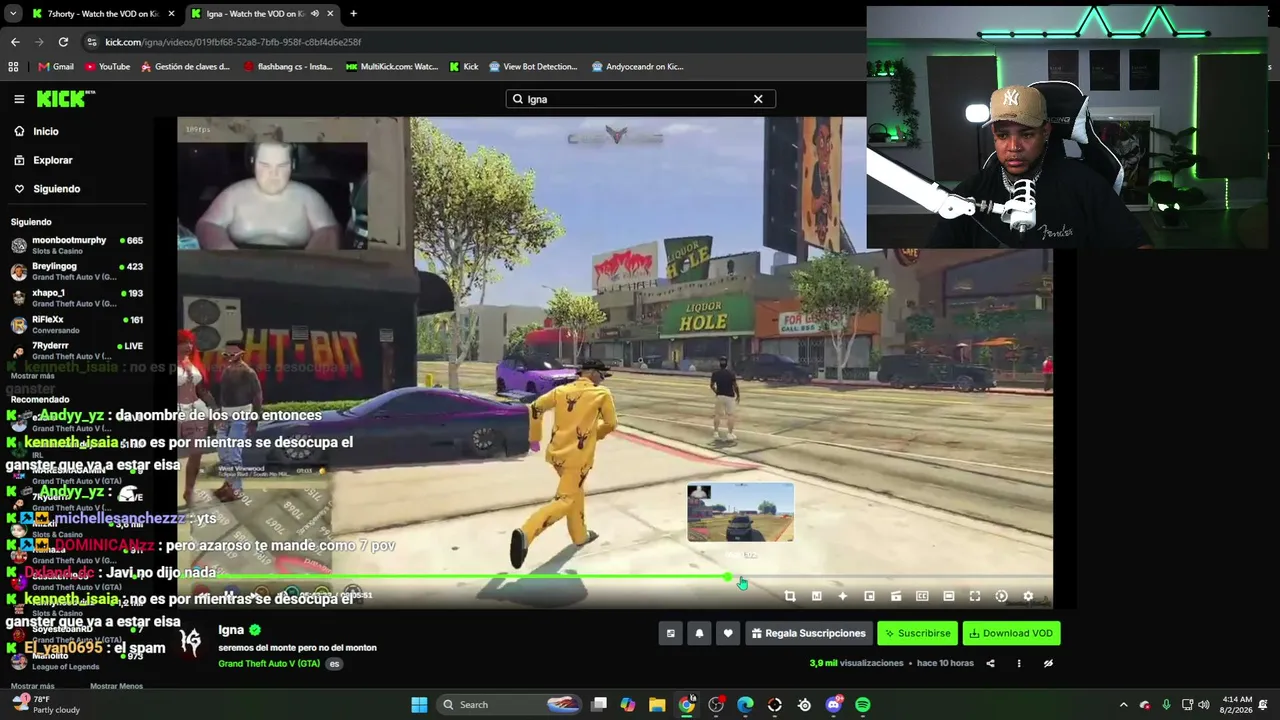Screen dimensions: 1280x720
Task: Open Discord from the taskbar
Action: (834, 705)
